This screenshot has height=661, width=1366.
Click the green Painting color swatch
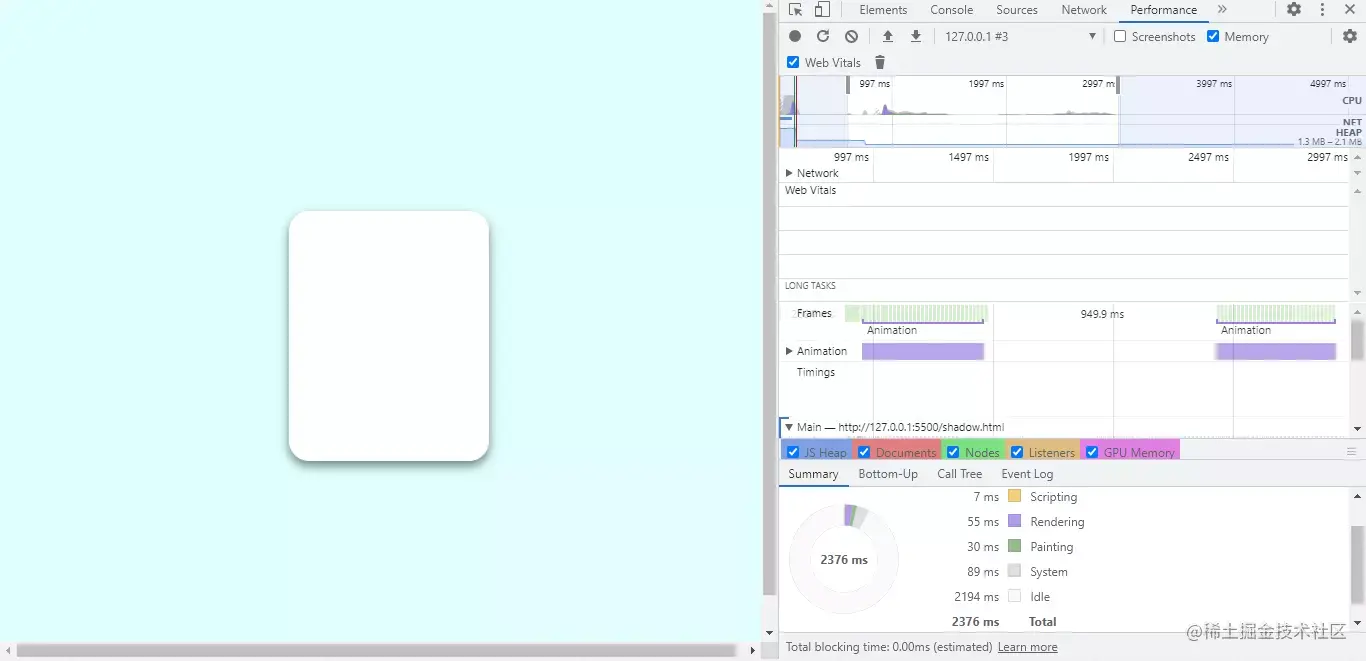[x=1014, y=546]
